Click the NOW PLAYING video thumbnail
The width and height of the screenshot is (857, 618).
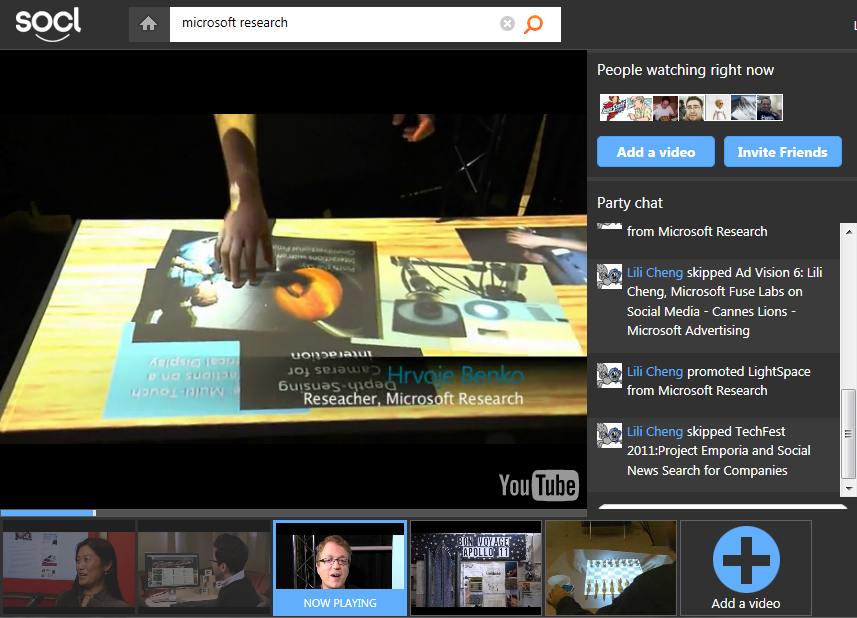[340, 567]
